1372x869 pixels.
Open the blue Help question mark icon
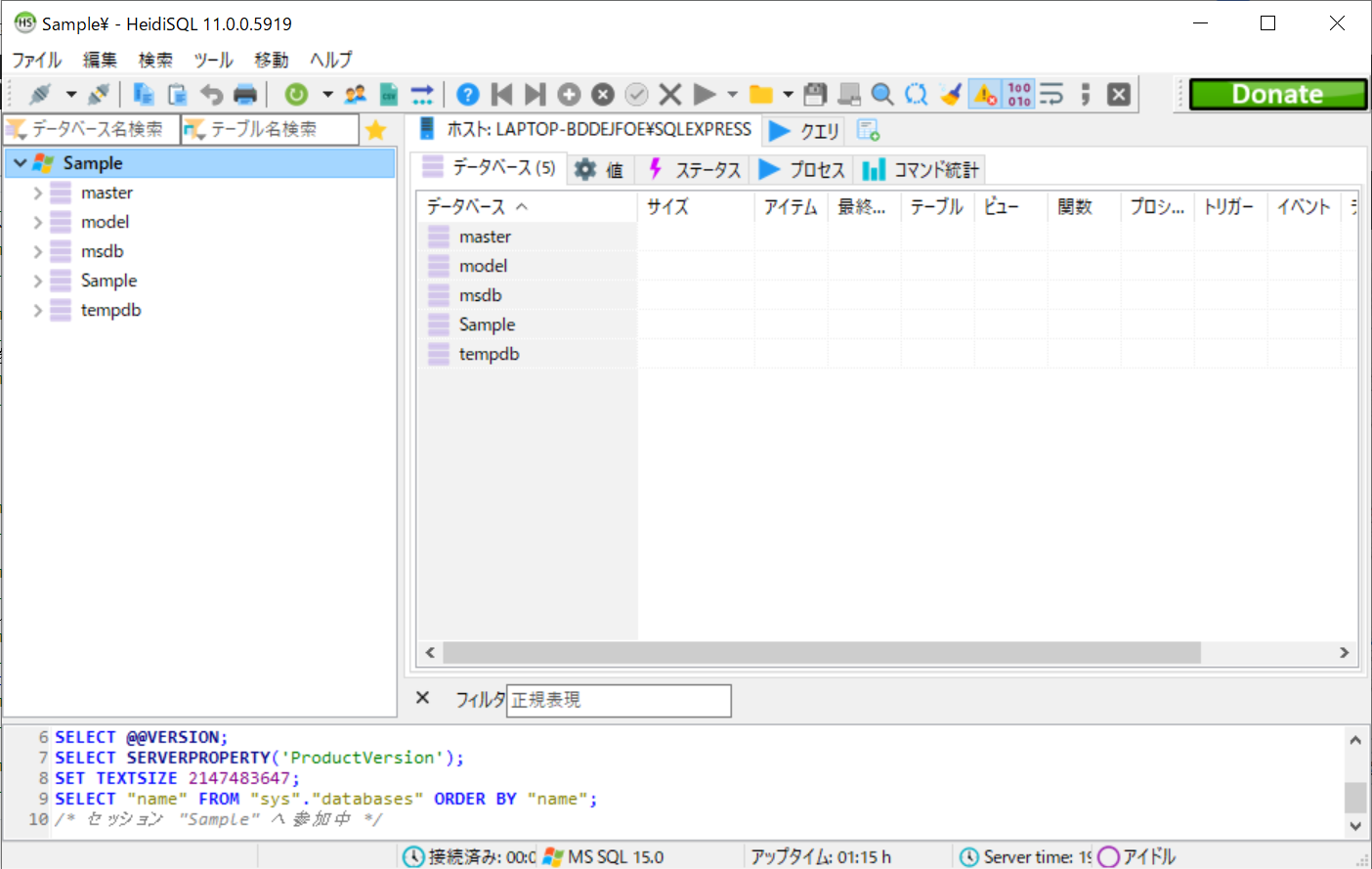[x=468, y=94]
